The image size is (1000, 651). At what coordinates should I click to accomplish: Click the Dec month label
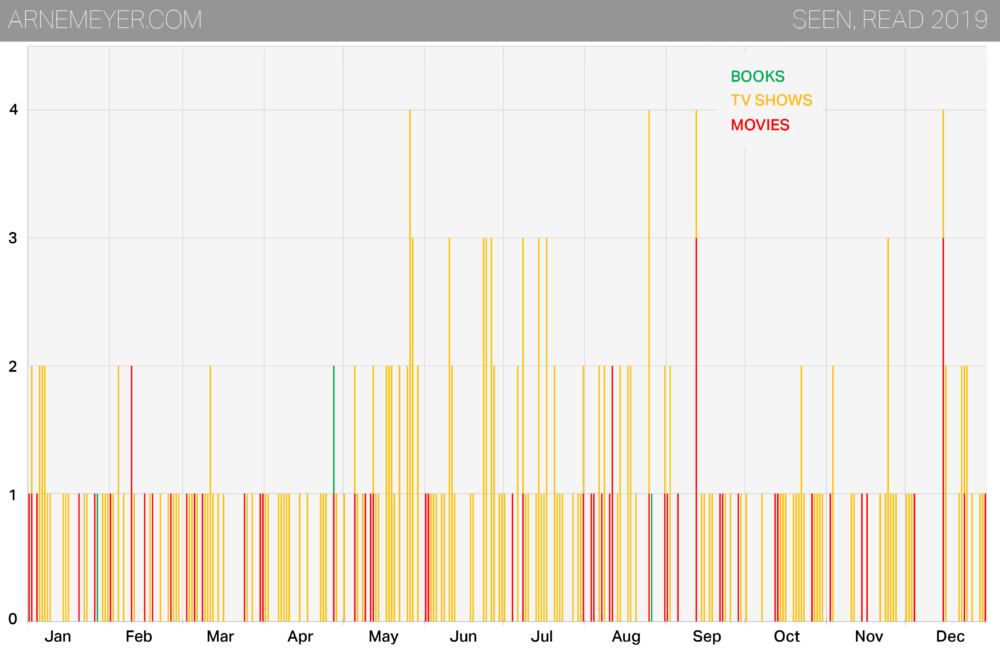tap(950, 636)
